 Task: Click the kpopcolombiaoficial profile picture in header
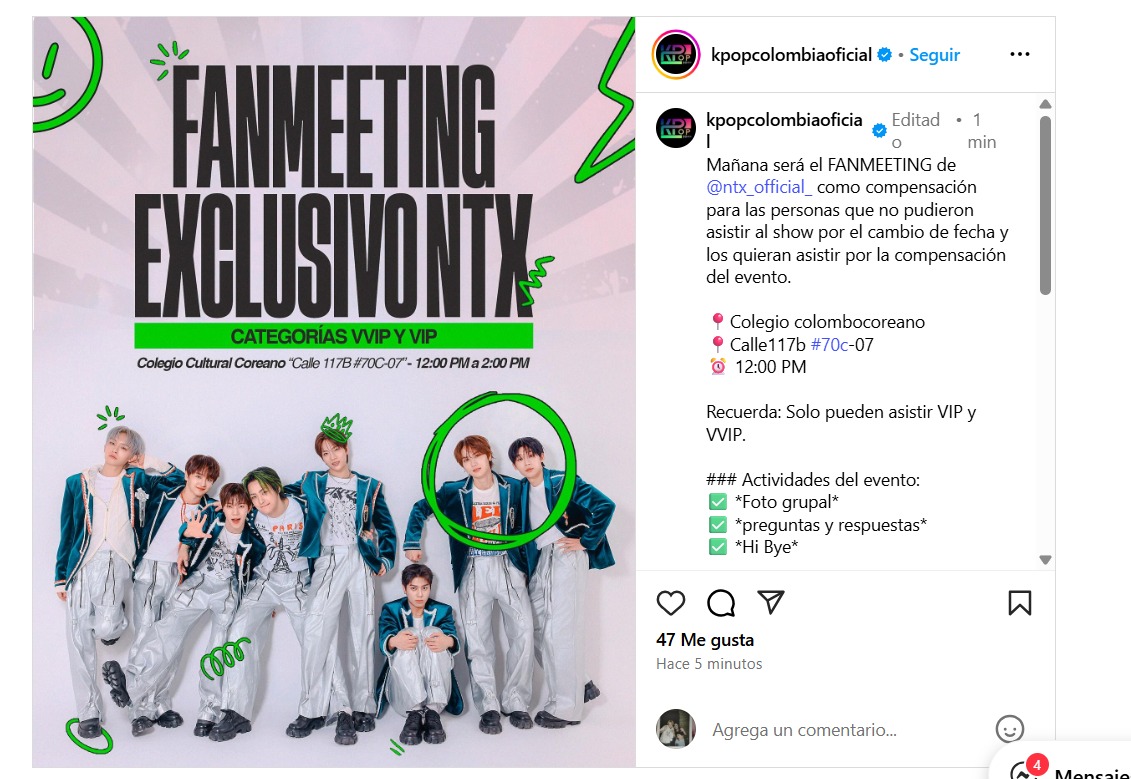[x=676, y=54]
